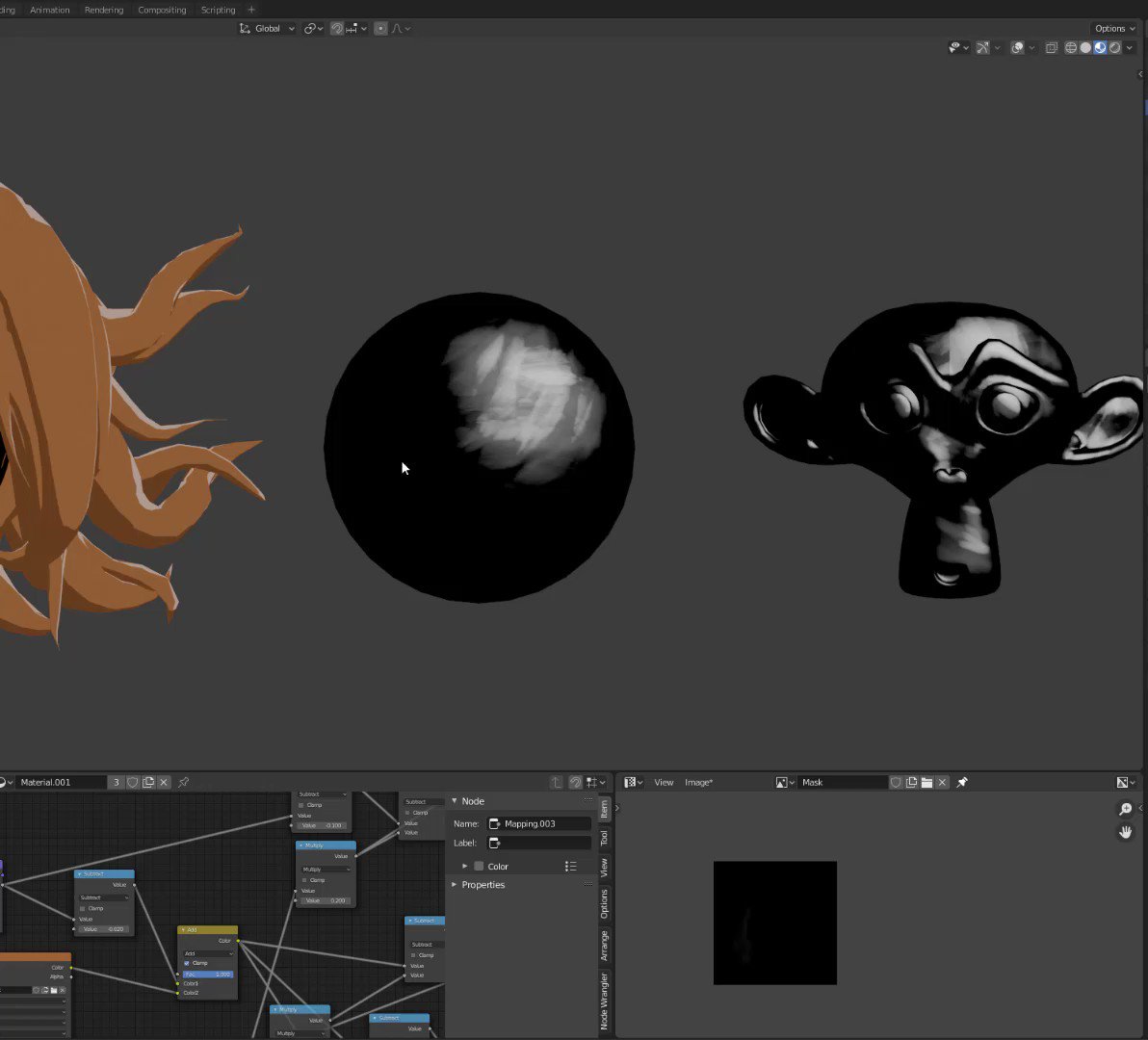Viewport: 1148px width, 1040px height.
Task: Edit the Mapping.003 name field
Action: pos(539,823)
